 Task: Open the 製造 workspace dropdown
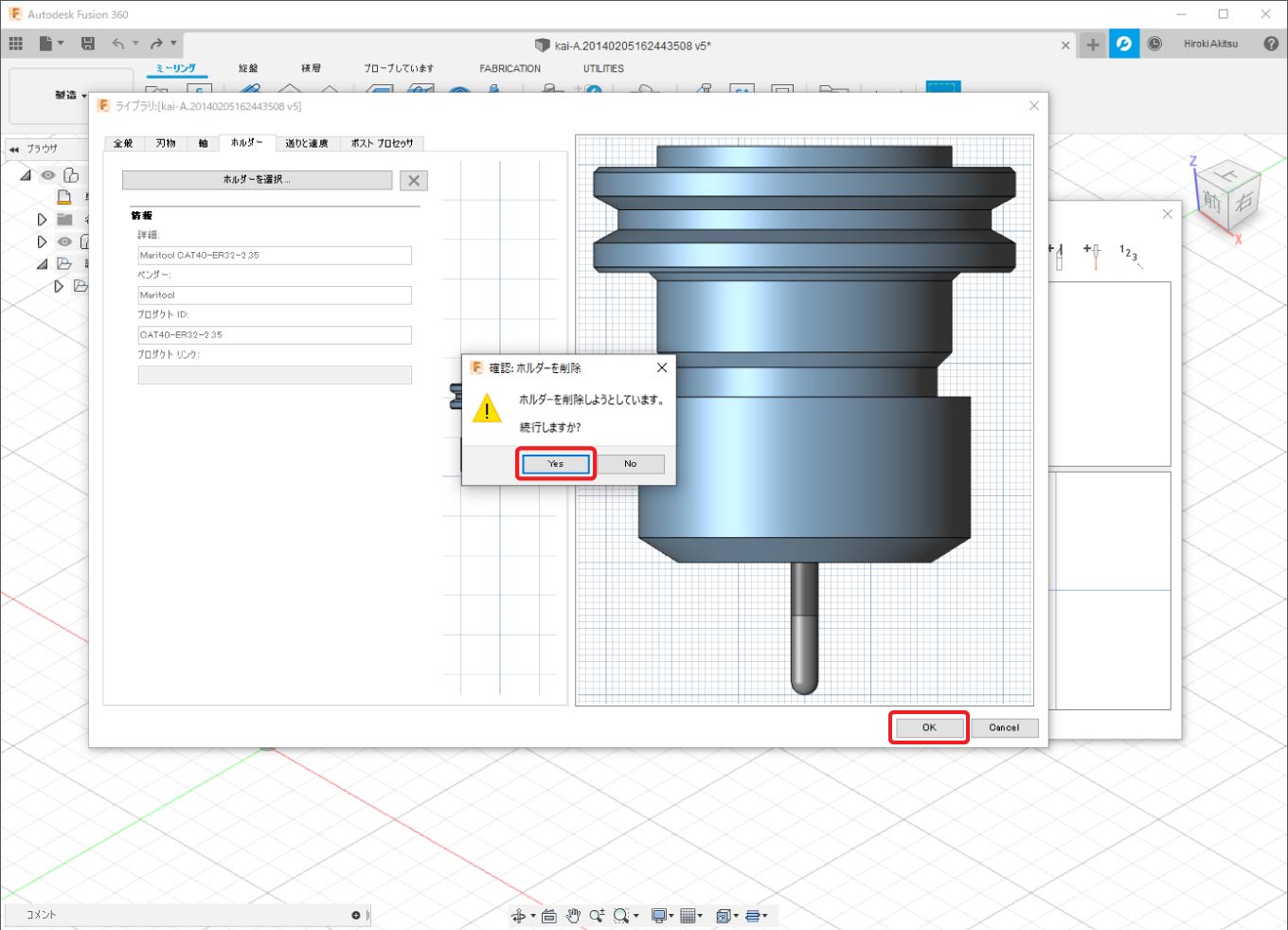tap(70, 96)
